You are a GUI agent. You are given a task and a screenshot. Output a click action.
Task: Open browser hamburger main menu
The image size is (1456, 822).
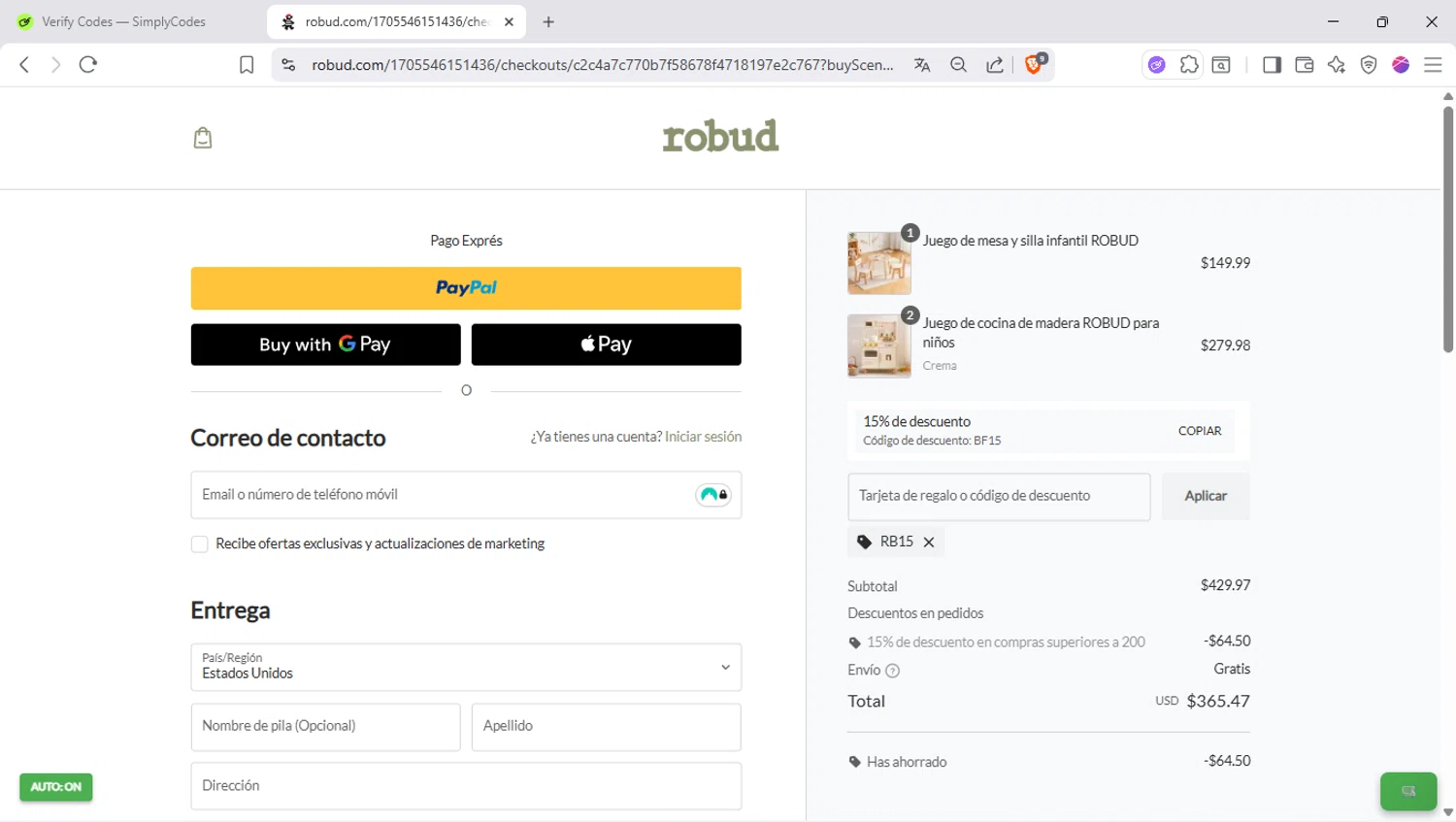coord(1433,65)
